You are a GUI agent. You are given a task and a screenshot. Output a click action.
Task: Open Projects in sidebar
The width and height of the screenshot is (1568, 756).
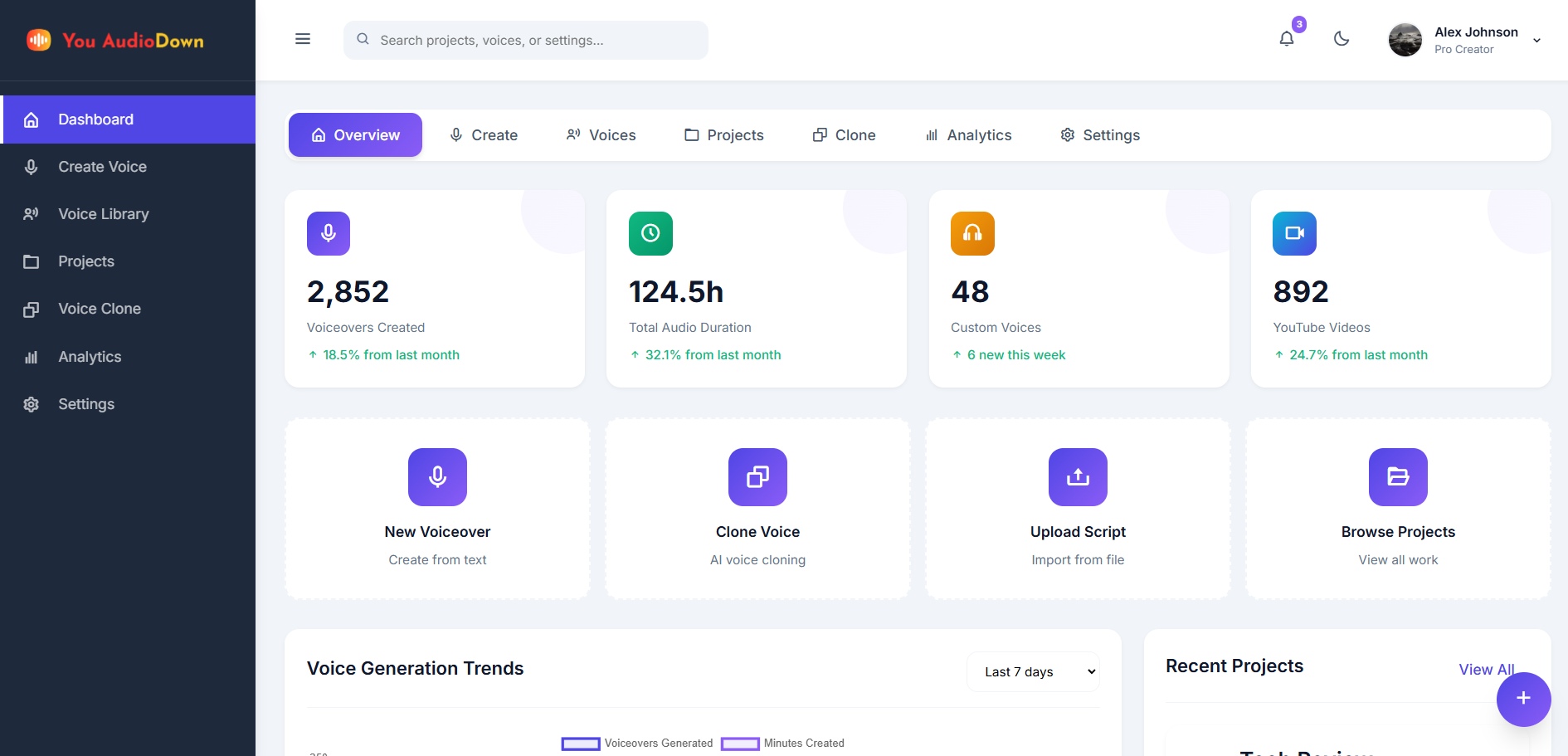click(128, 261)
